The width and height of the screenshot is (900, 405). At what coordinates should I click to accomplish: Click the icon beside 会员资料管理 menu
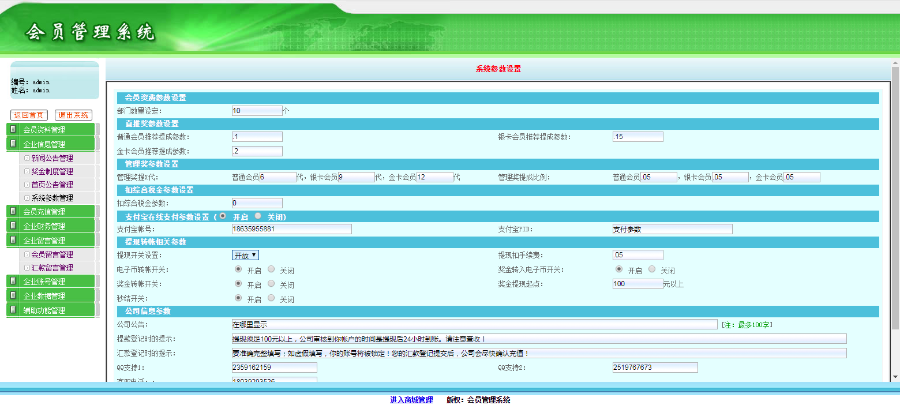tap(13, 130)
